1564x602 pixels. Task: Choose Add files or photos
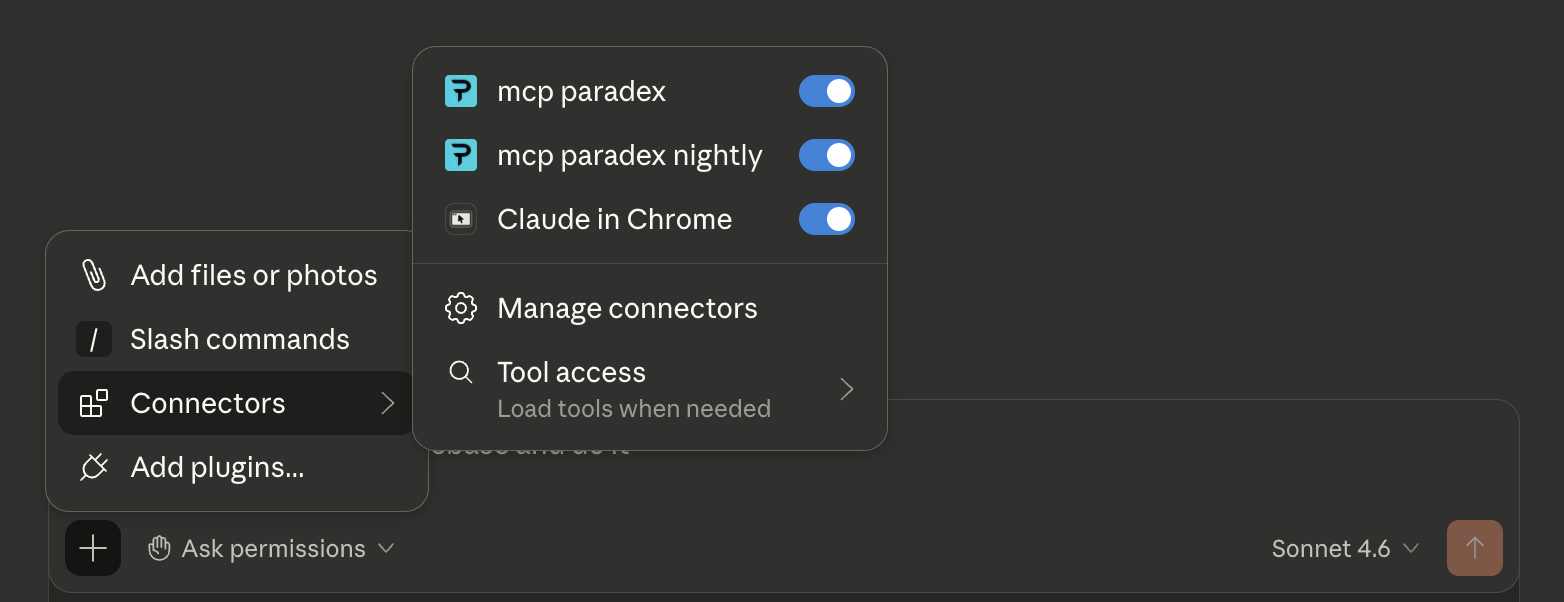point(254,274)
